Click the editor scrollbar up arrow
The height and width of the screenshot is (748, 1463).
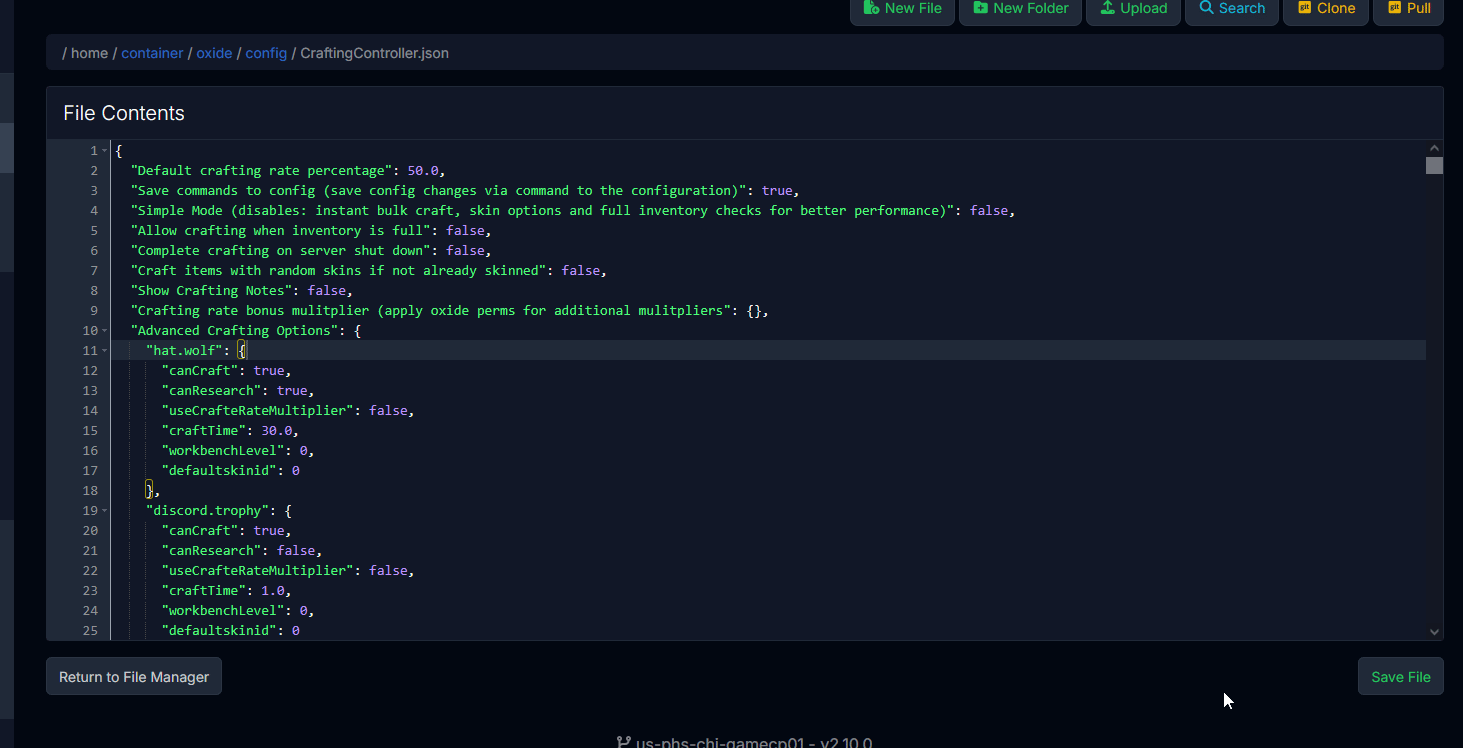tap(1435, 148)
